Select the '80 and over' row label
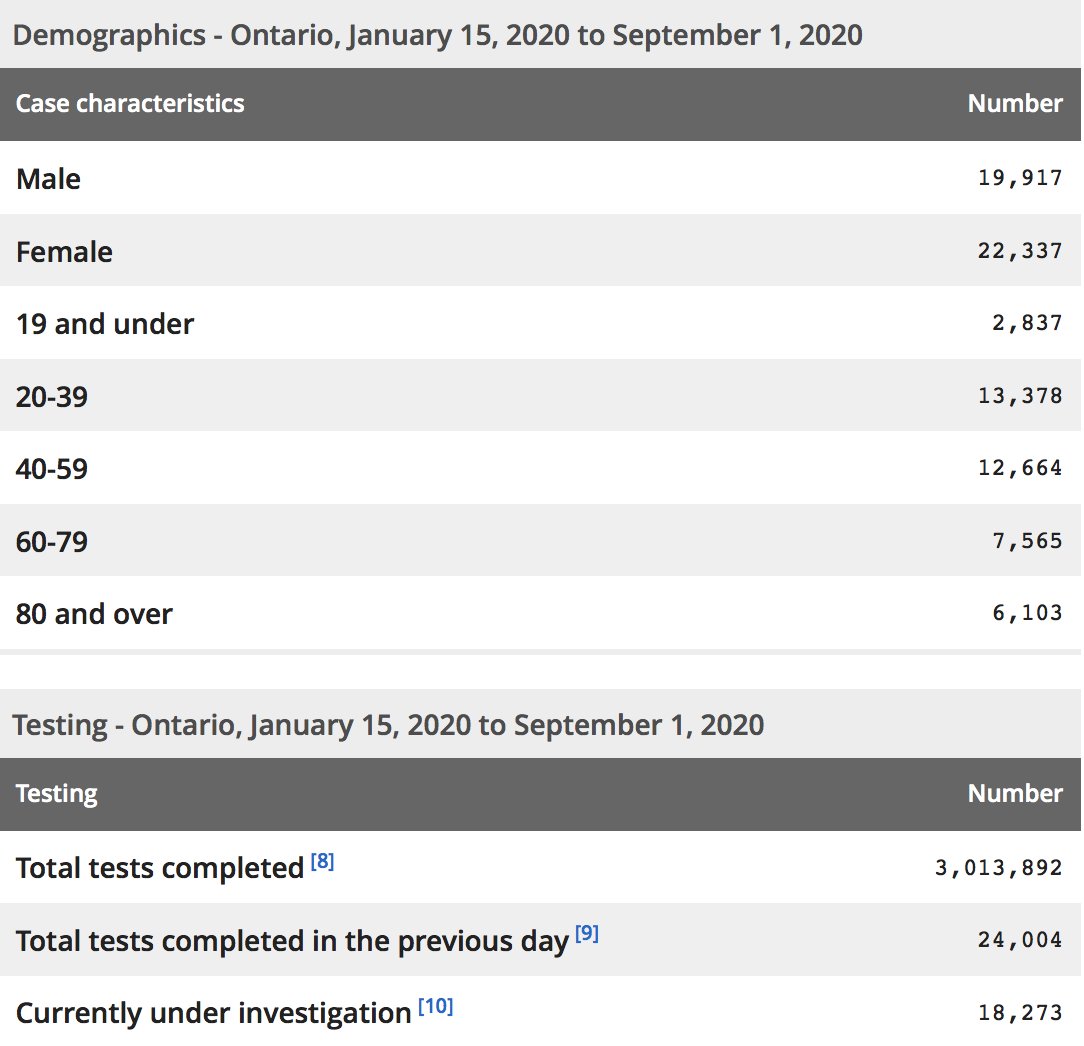 (x=94, y=614)
